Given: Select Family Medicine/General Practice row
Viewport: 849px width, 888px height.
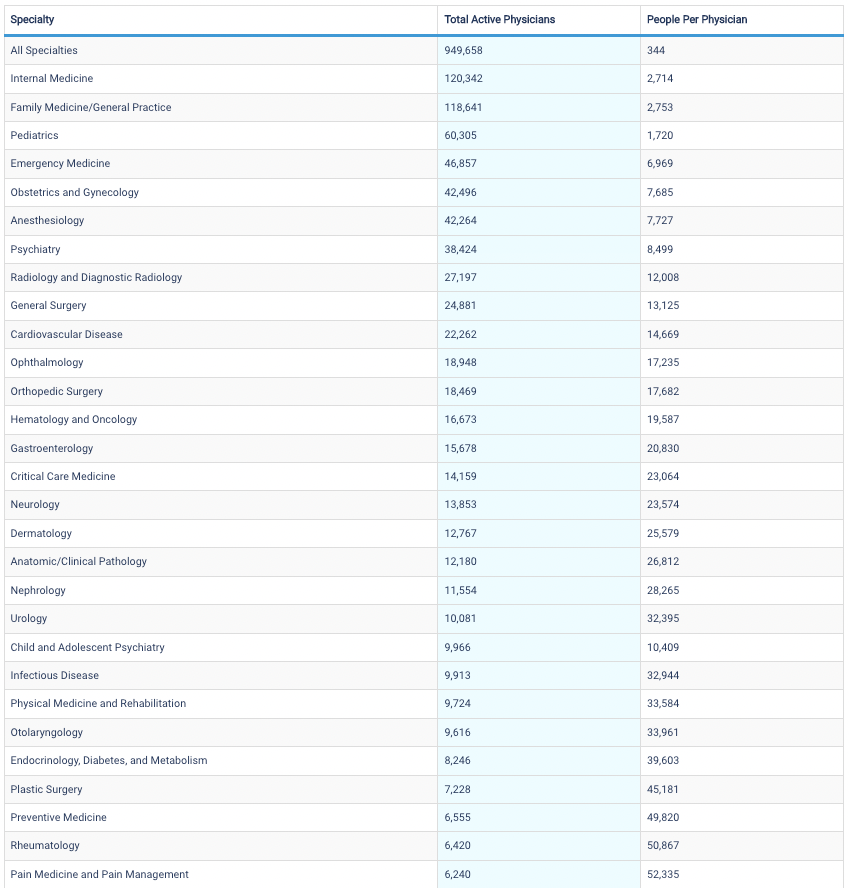Looking at the screenshot, I should click(x=91, y=107).
